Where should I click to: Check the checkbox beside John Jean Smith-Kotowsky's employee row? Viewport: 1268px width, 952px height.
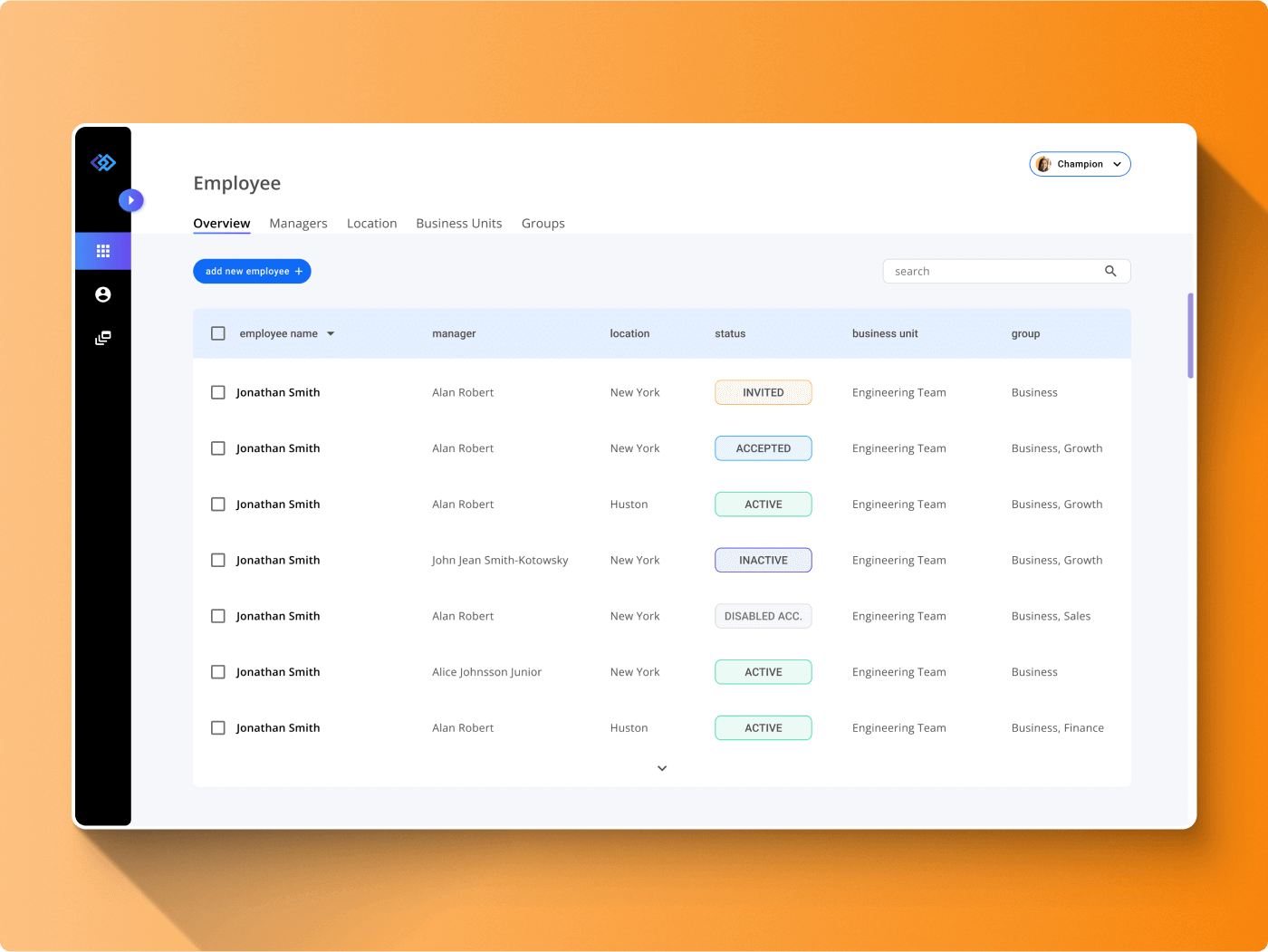pos(218,560)
